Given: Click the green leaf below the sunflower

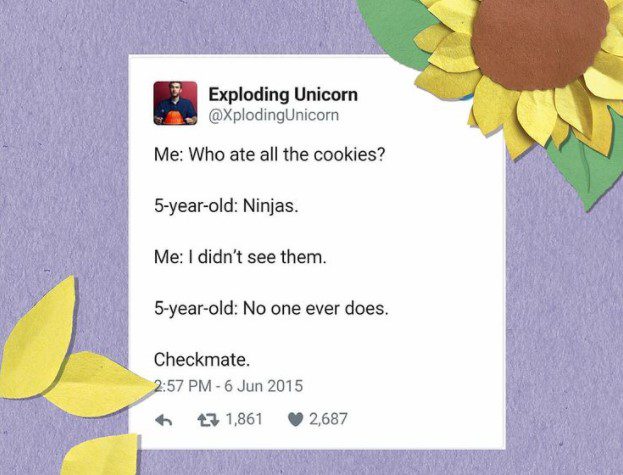Looking at the screenshot, I should (589, 167).
